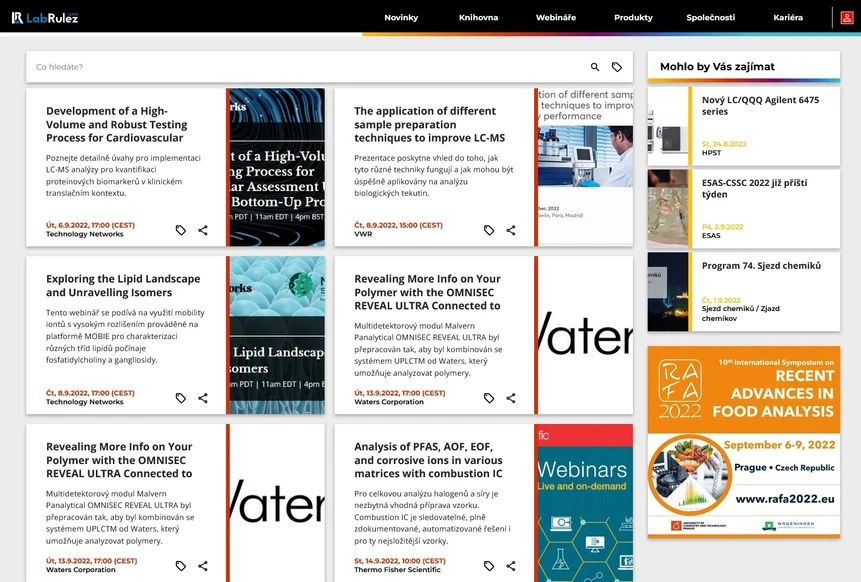Open 'Program 74. Sjezd chemiků' article
The height and width of the screenshot is (582, 861).
point(761,266)
